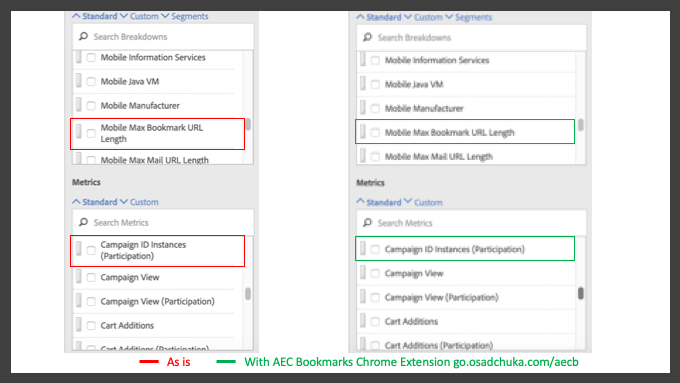Click search magnifier icon in left Metrics search
Viewport: 680px width, 383px height.
click(x=83, y=222)
